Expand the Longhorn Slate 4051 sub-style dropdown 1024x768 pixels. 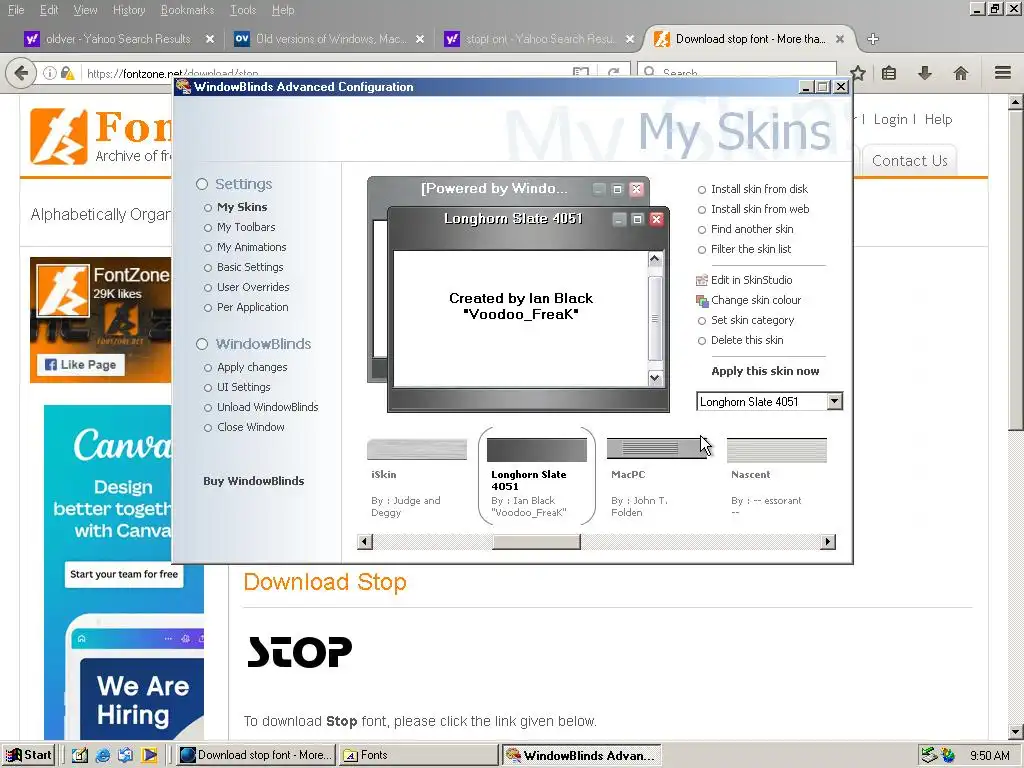[835, 402]
